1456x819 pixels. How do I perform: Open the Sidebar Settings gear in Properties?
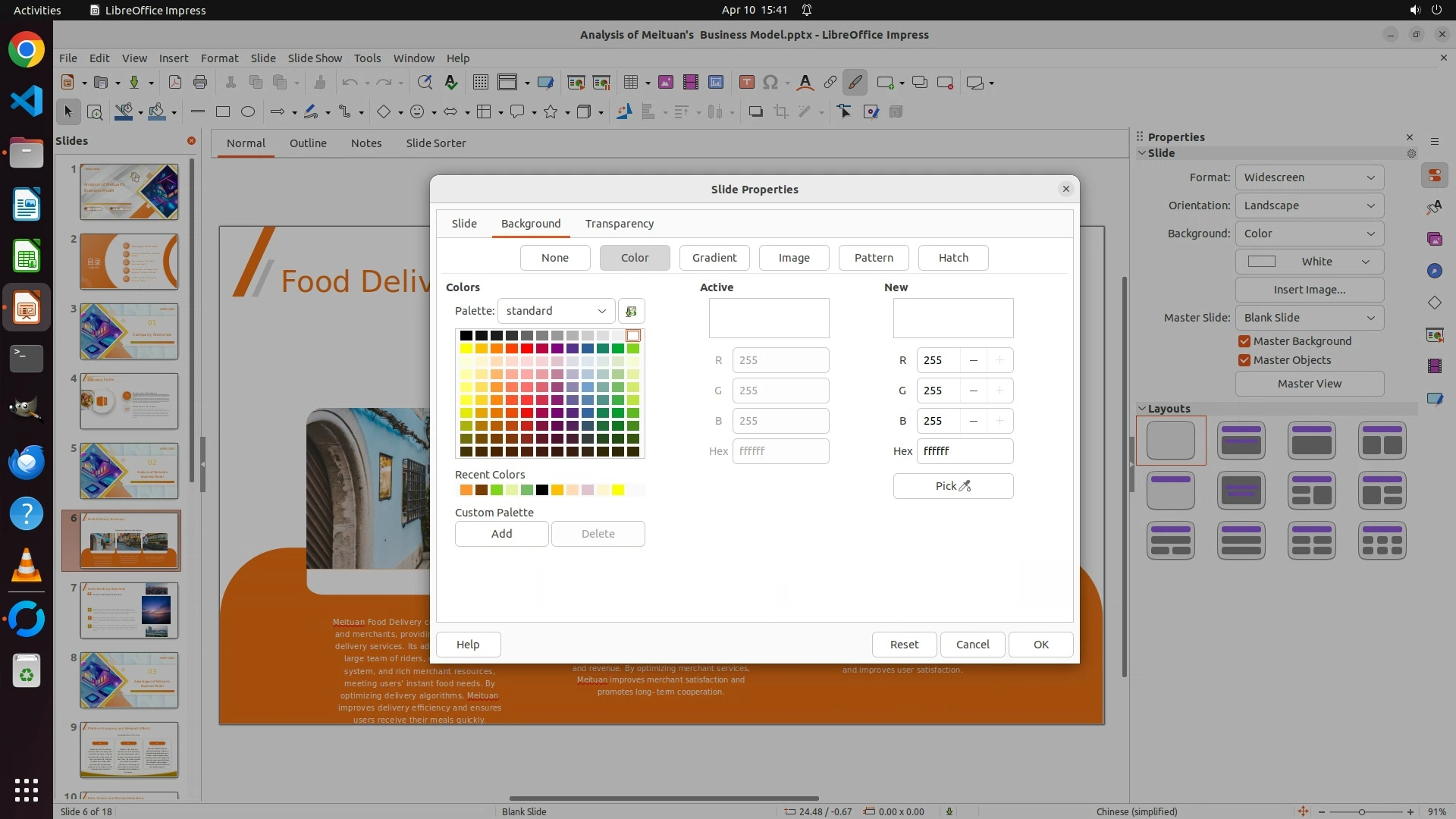point(1411,153)
